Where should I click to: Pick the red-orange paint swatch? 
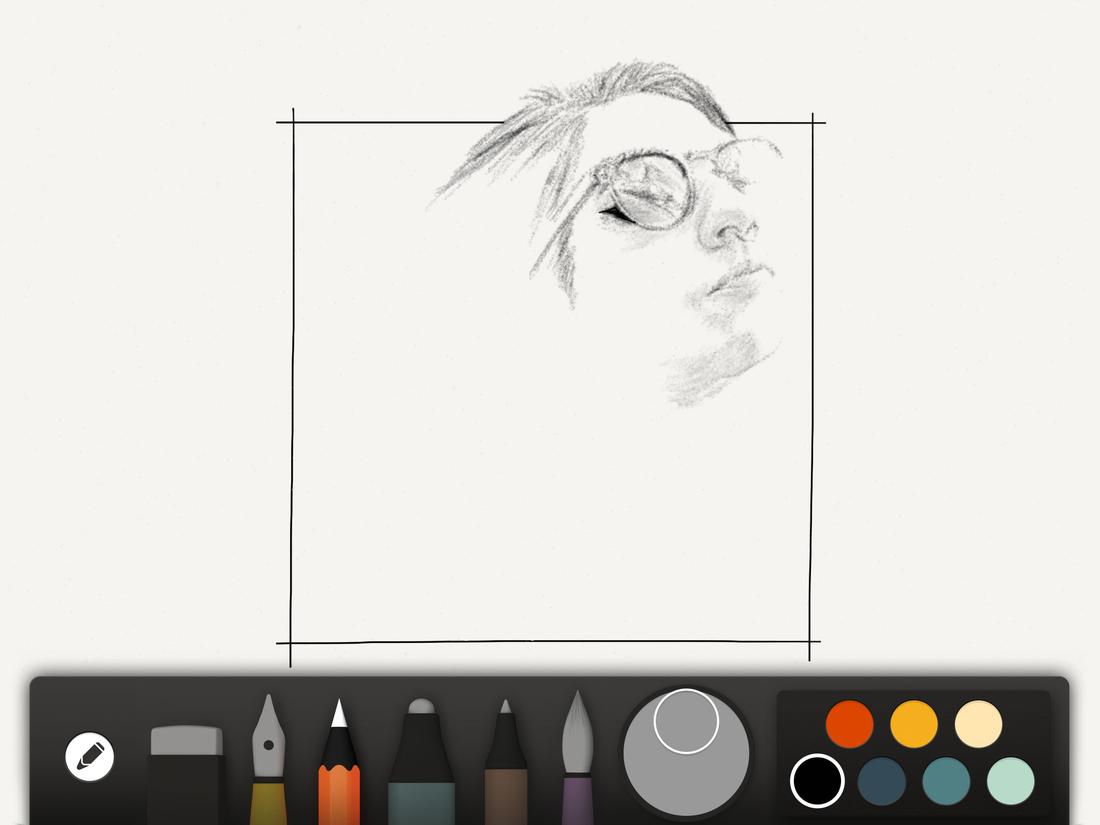pyautogui.click(x=848, y=722)
